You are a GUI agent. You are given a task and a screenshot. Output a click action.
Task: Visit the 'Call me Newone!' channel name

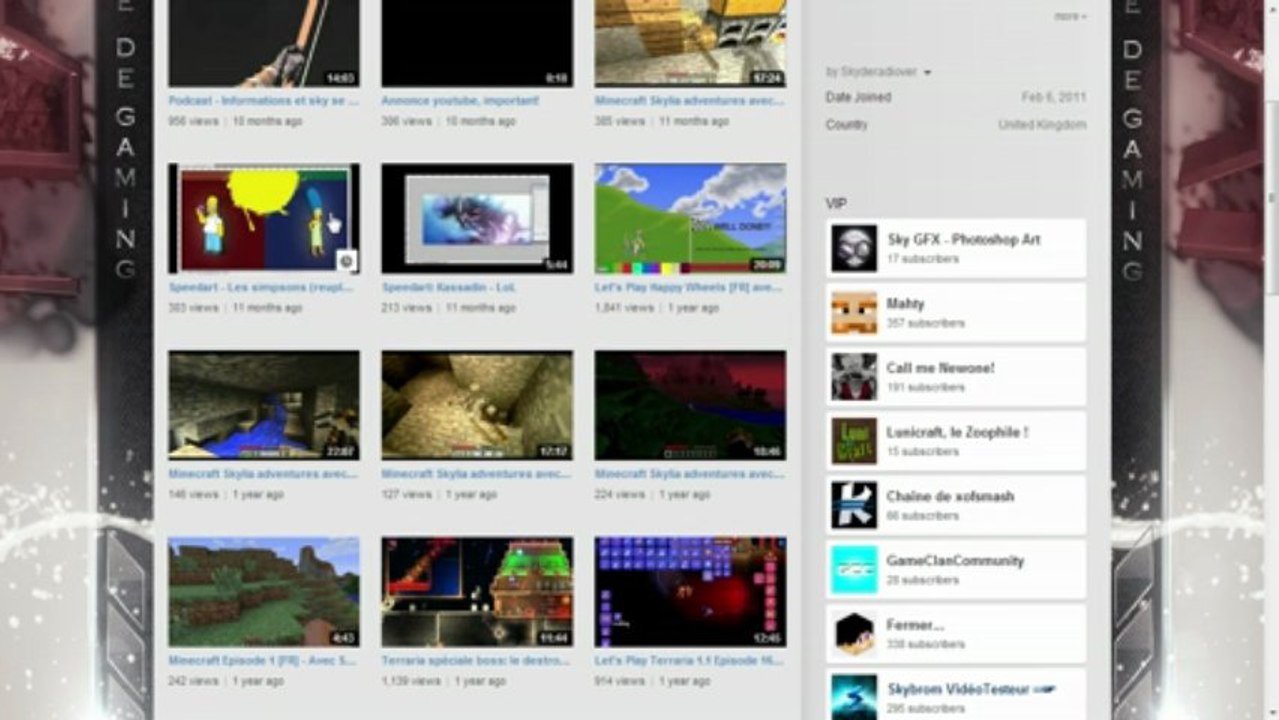(x=940, y=368)
